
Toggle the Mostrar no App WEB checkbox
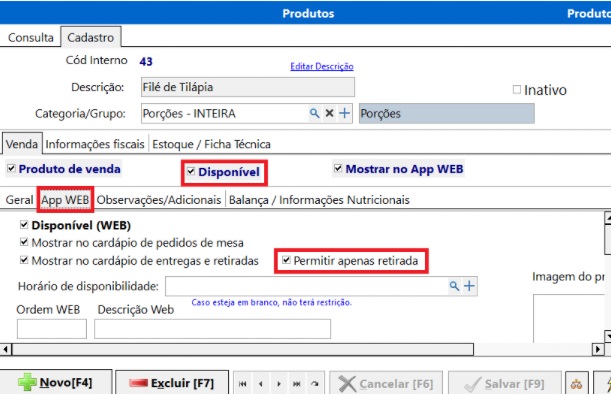[338, 168]
